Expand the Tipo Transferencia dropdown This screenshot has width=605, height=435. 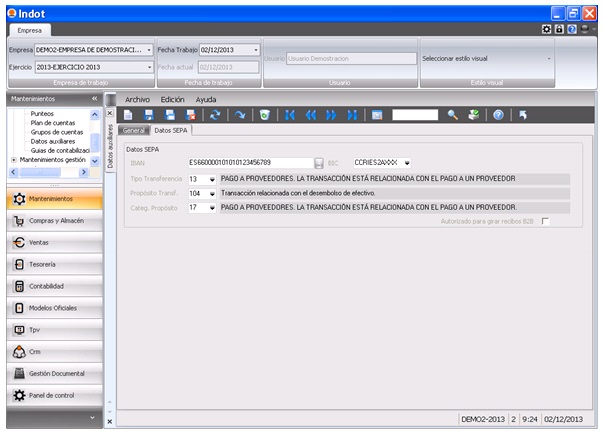pos(212,178)
